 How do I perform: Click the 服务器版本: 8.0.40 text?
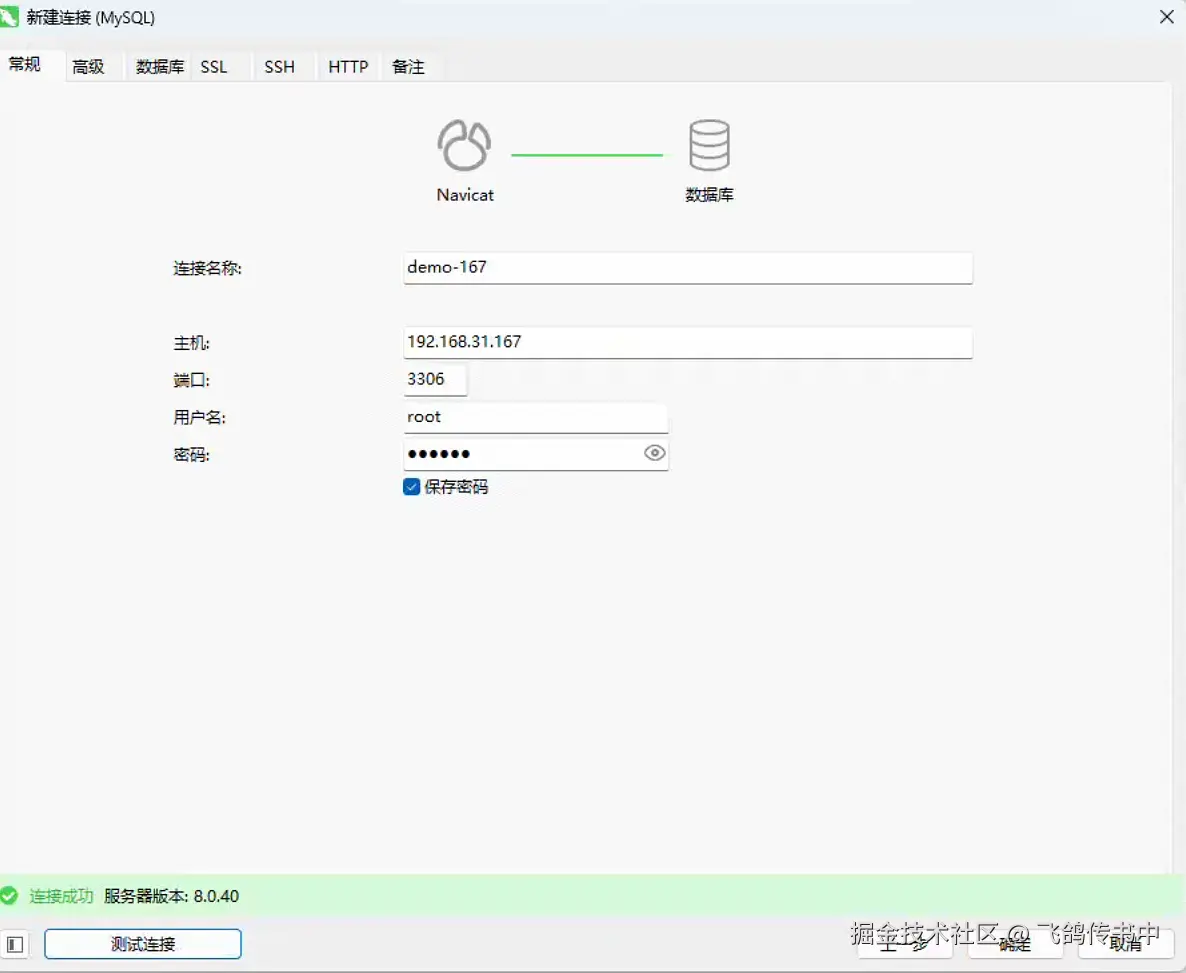pyautogui.click(x=172, y=896)
